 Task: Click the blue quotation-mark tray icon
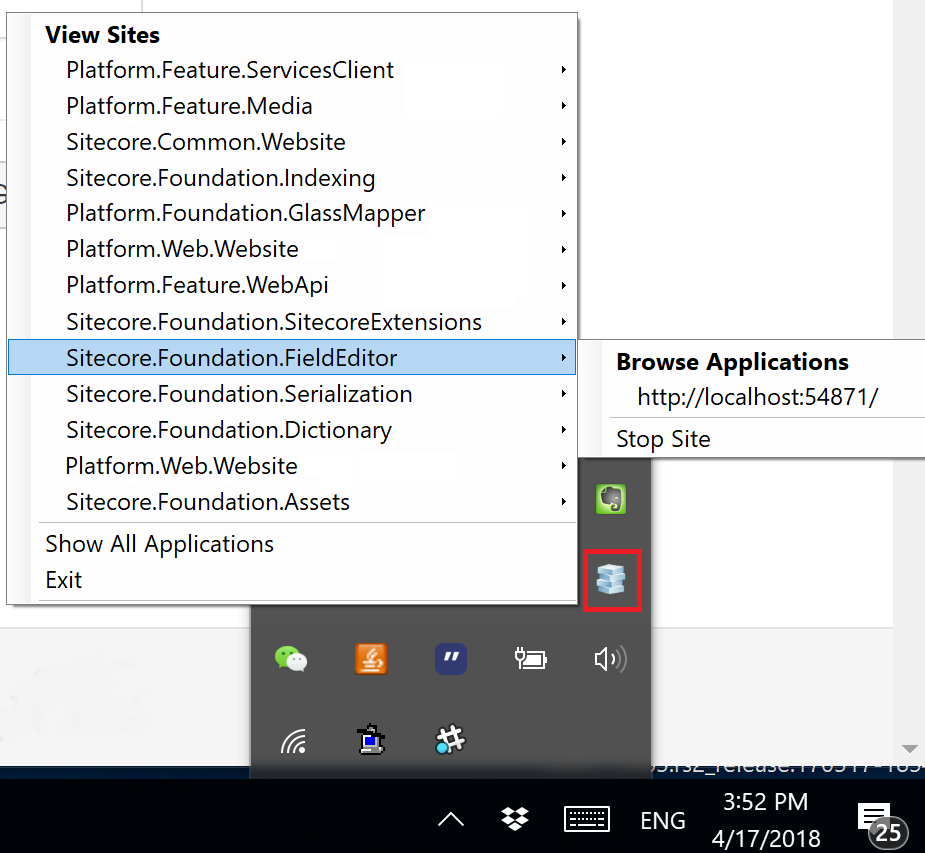point(451,659)
